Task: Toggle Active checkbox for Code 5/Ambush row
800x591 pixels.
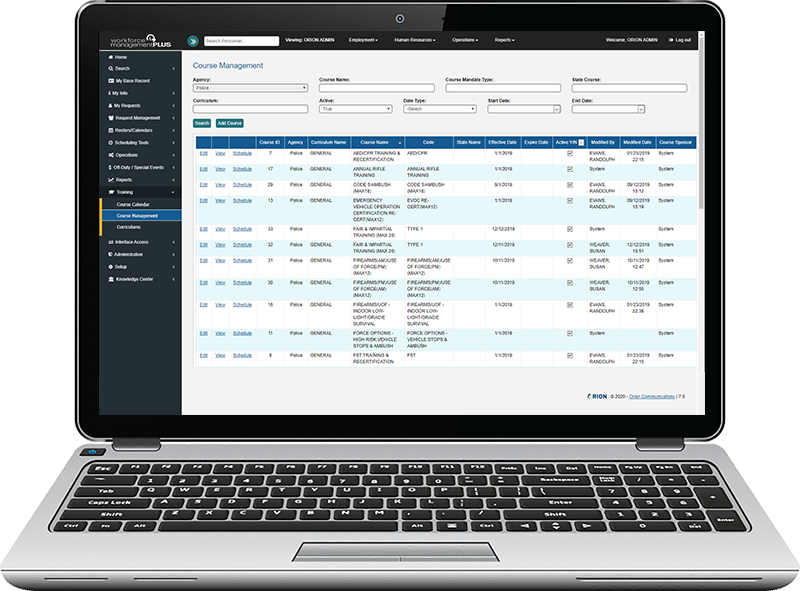Action: pos(569,185)
